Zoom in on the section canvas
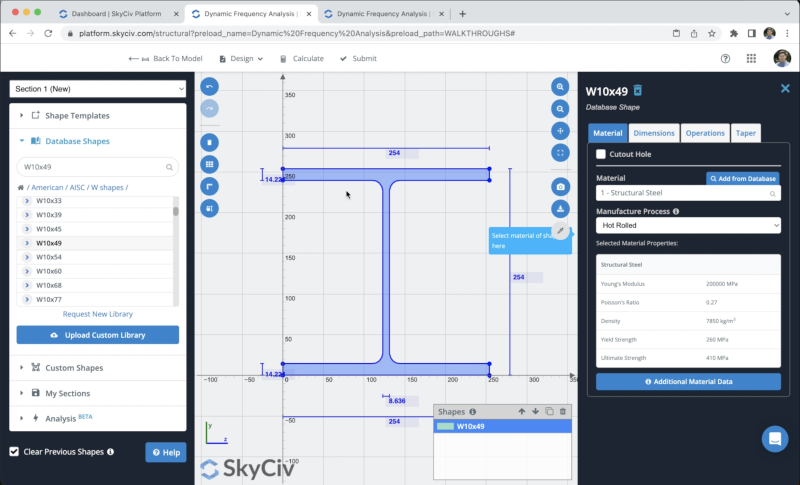Viewport: 800px width, 485px height. 560,87
